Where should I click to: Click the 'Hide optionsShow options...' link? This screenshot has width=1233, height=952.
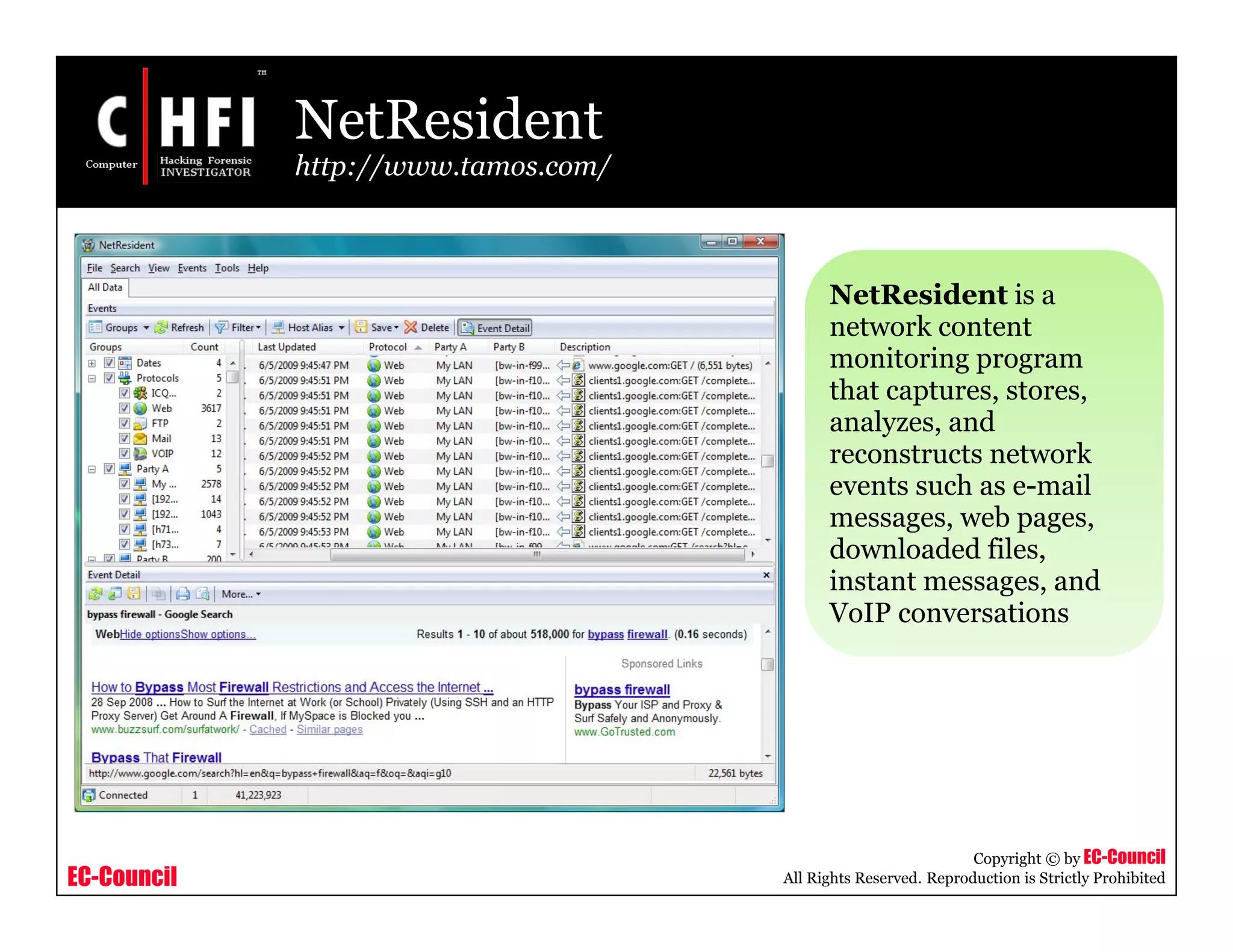[x=188, y=634]
